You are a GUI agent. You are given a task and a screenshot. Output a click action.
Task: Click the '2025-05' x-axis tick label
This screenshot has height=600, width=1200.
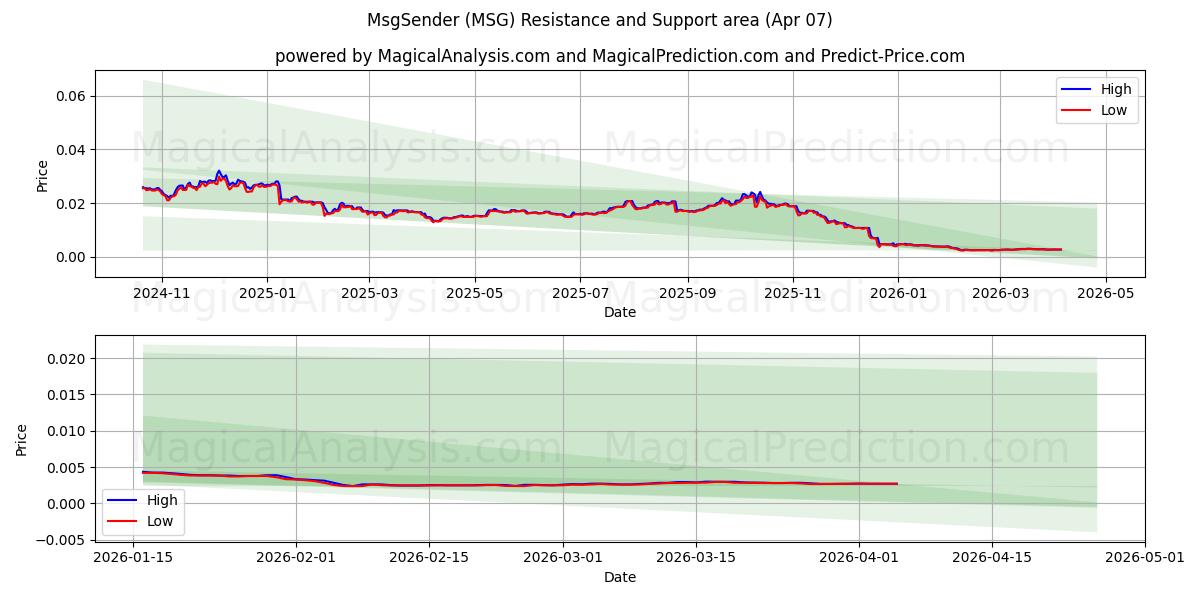(474, 293)
